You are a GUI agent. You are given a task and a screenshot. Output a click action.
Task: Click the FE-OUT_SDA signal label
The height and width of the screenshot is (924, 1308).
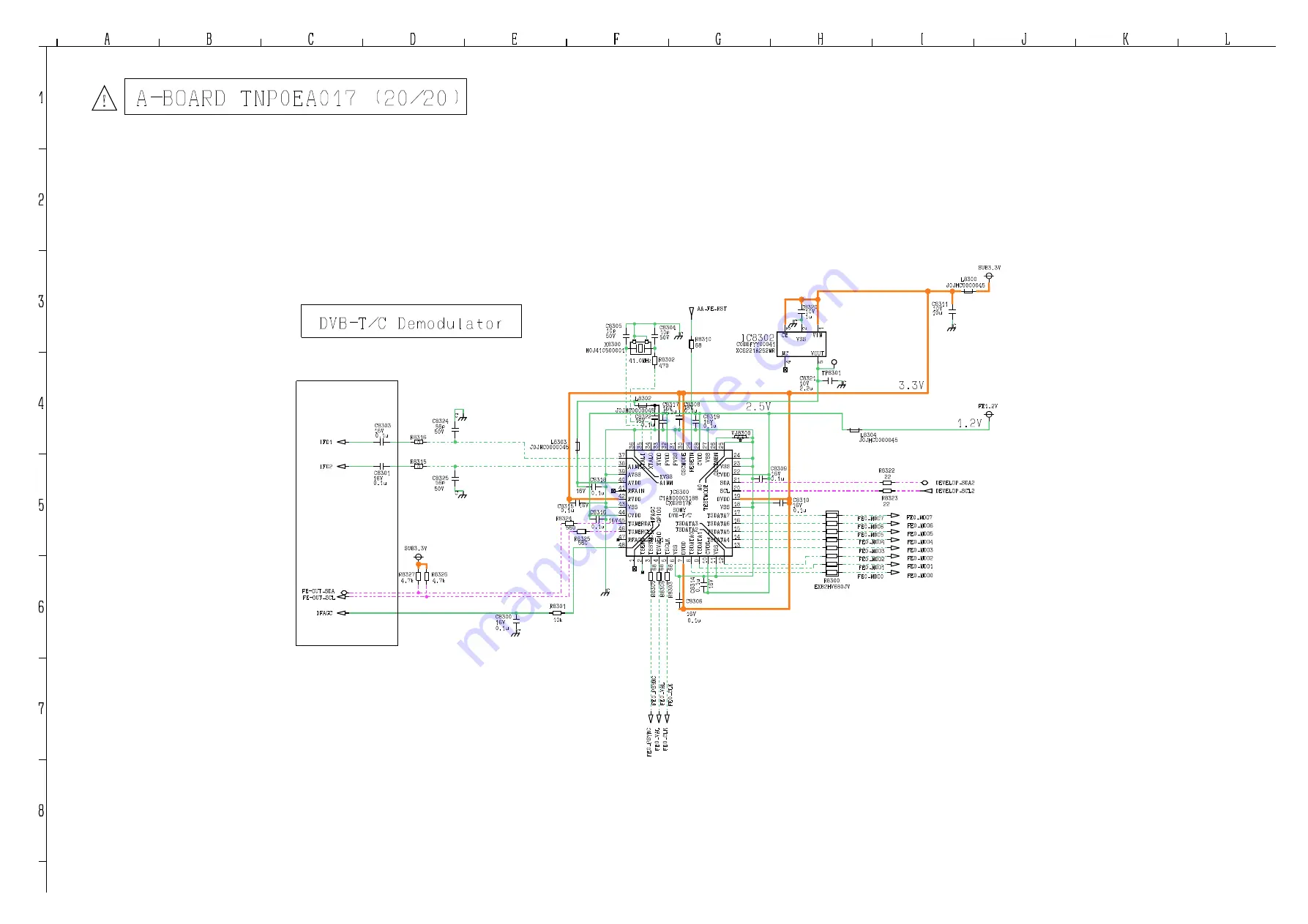pyautogui.click(x=318, y=591)
